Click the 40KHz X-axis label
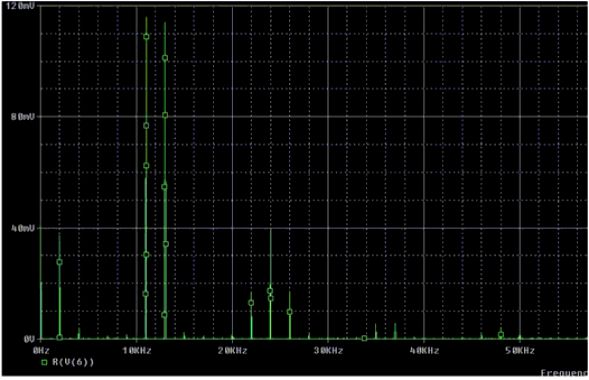 click(x=424, y=351)
